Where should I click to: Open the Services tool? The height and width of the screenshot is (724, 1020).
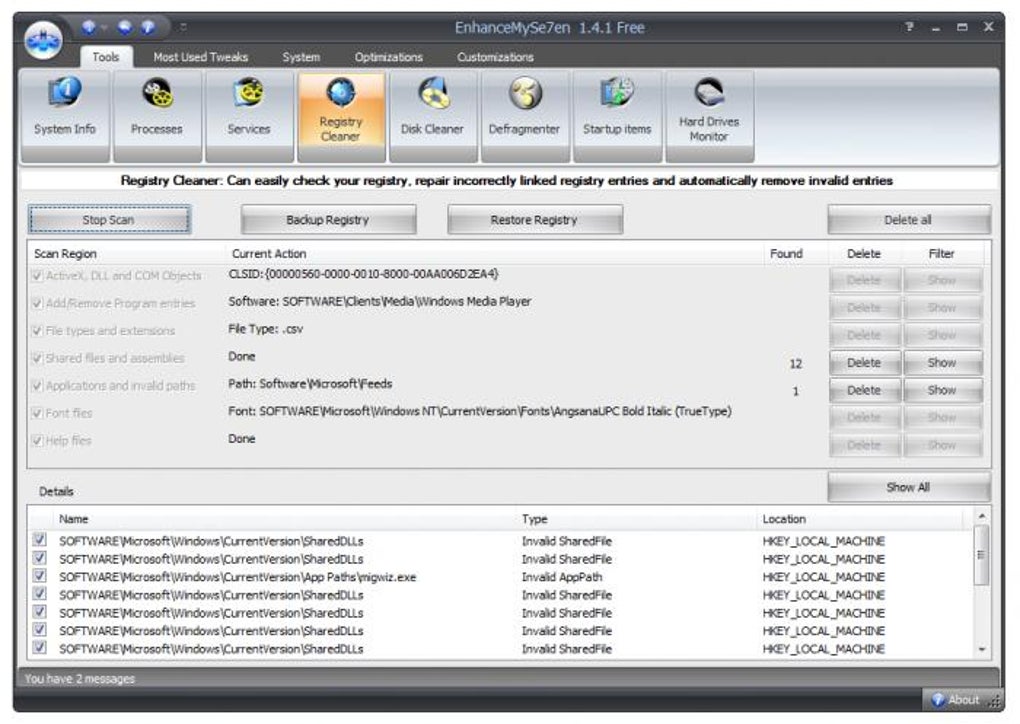(248, 116)
